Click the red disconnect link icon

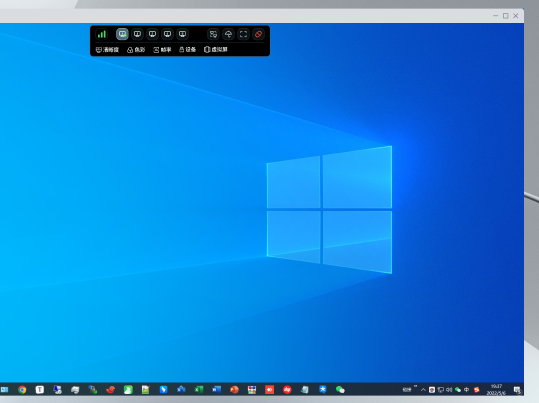[258, 34]
